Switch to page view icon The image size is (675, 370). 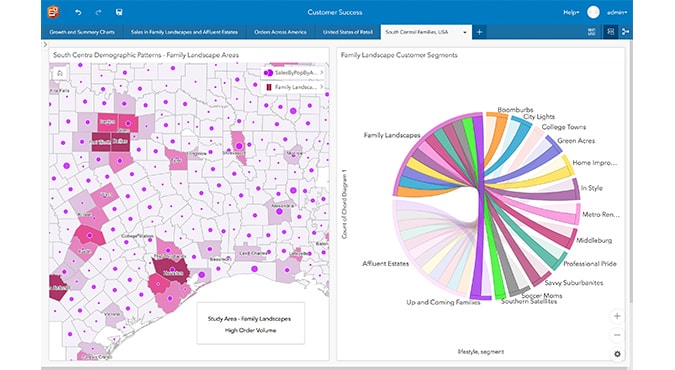pyautogui.click(x=610, y=32)
